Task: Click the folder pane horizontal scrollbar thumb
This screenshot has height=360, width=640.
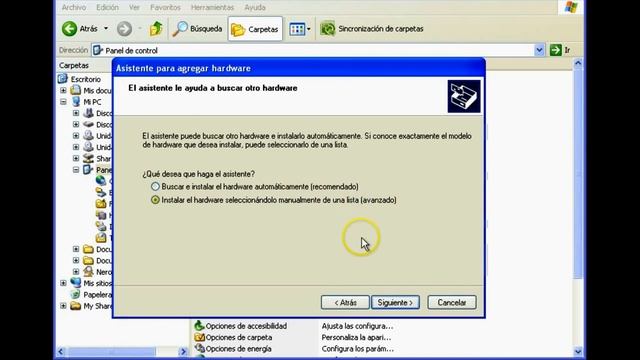Action: [x=111, y=351]
